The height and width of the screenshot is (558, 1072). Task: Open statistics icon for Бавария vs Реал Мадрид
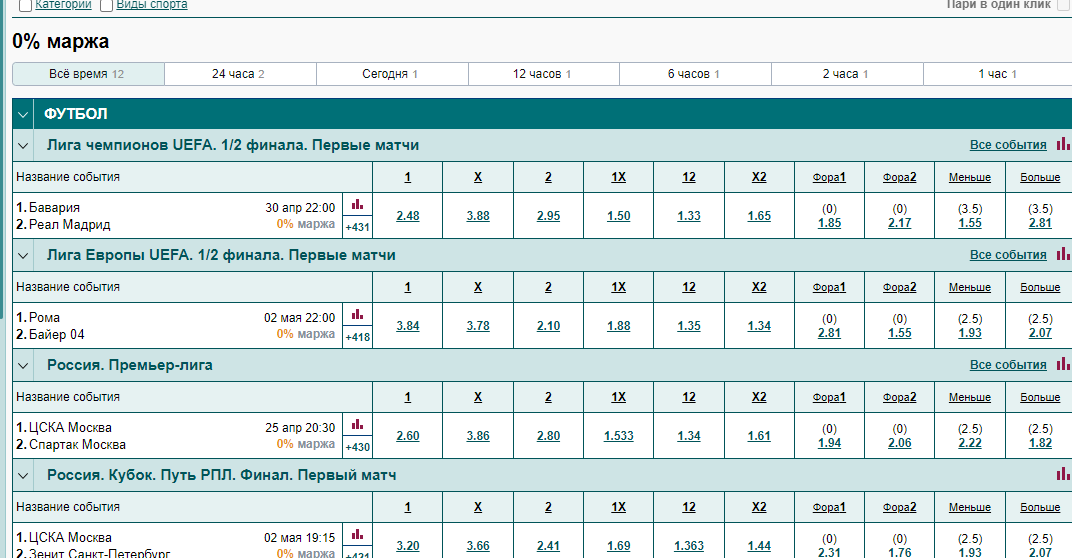357,204
